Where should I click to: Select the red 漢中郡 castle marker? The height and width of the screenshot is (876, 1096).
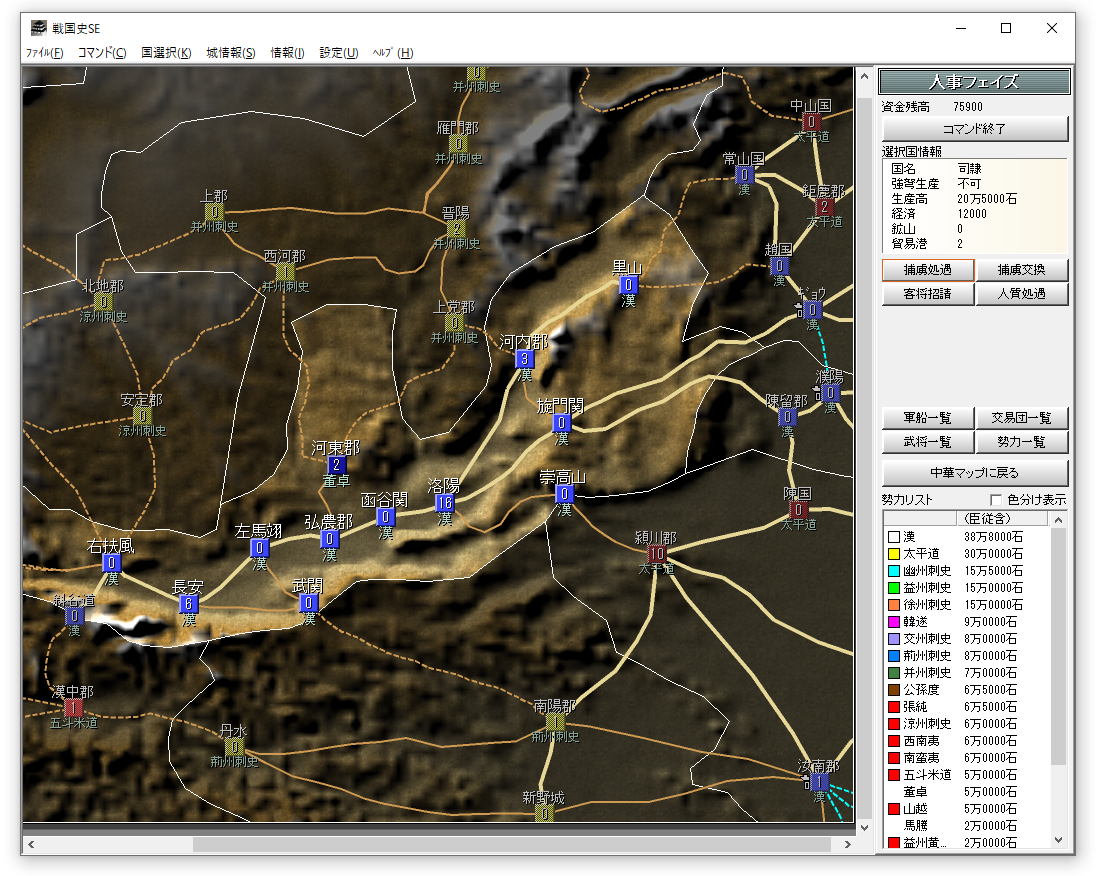(73, 708)
